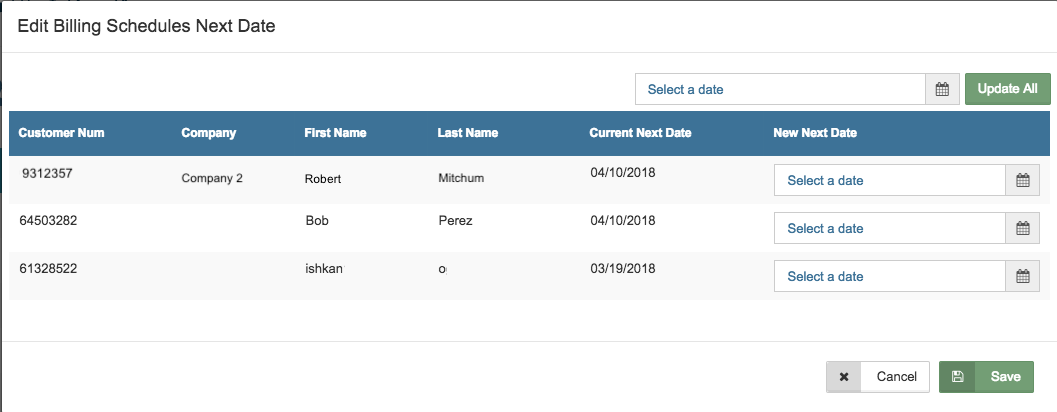
Task: Set new next date for customer 9312357
Action: (890, 180)
